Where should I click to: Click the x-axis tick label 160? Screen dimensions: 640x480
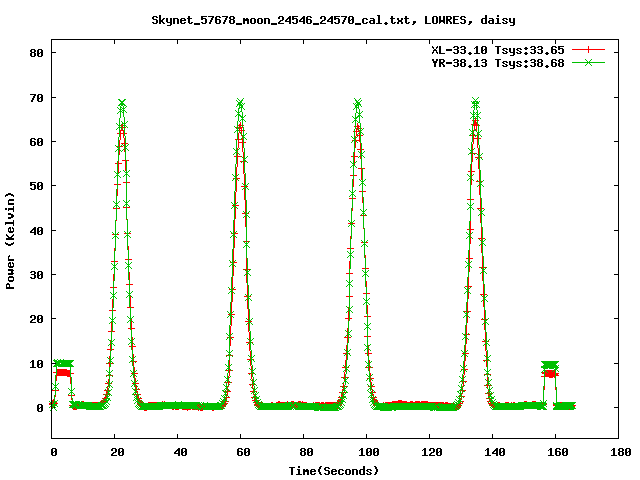pyautogui.click(x=558, y=452)
